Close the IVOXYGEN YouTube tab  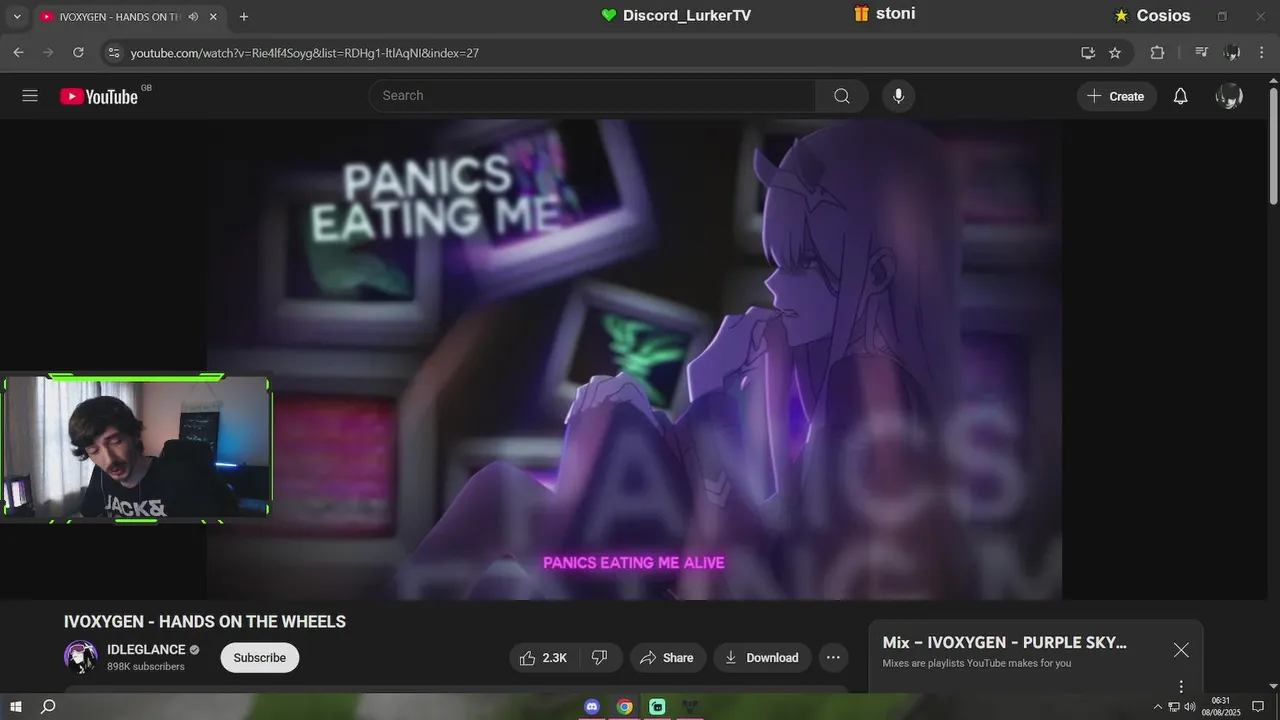click(x=213, y=17)
